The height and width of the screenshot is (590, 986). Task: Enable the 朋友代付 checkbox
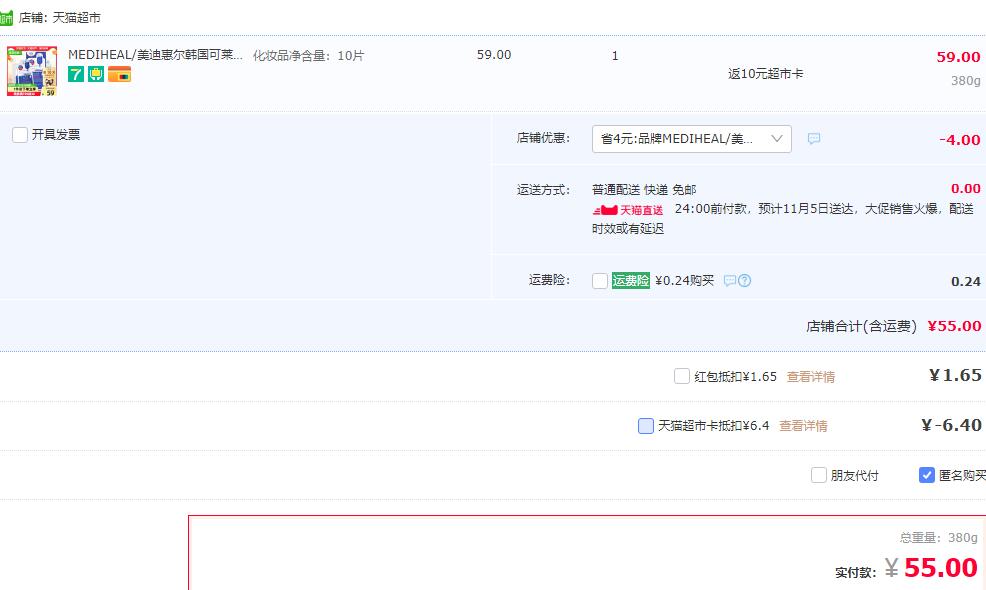click(819, 475)
